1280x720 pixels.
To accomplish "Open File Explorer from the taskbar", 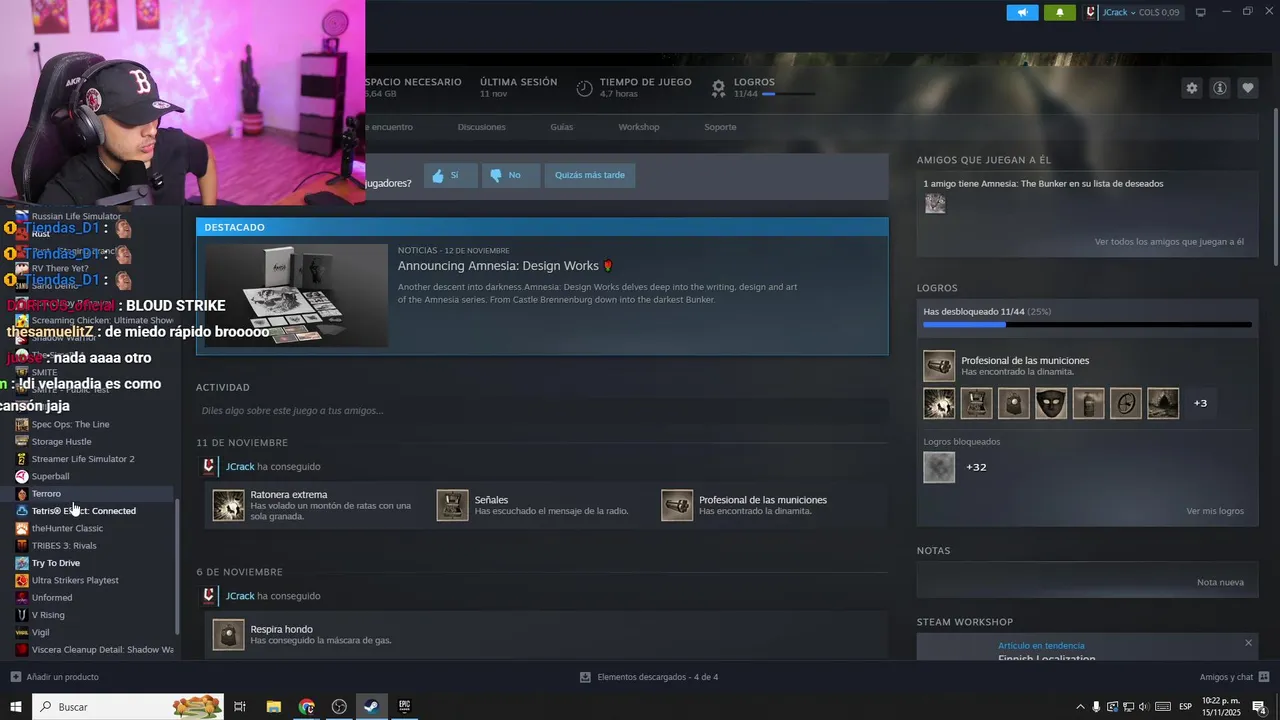I will [x=273, y=707].
